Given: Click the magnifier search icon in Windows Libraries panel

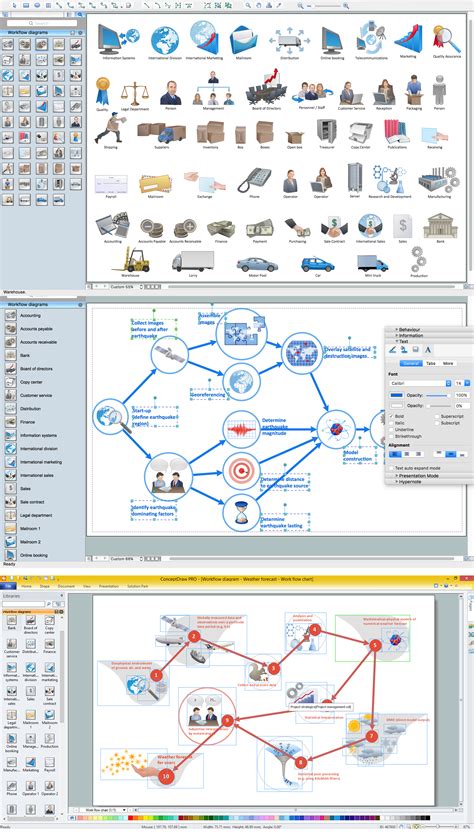Looking at the screenshot, I should pos(49,604).
